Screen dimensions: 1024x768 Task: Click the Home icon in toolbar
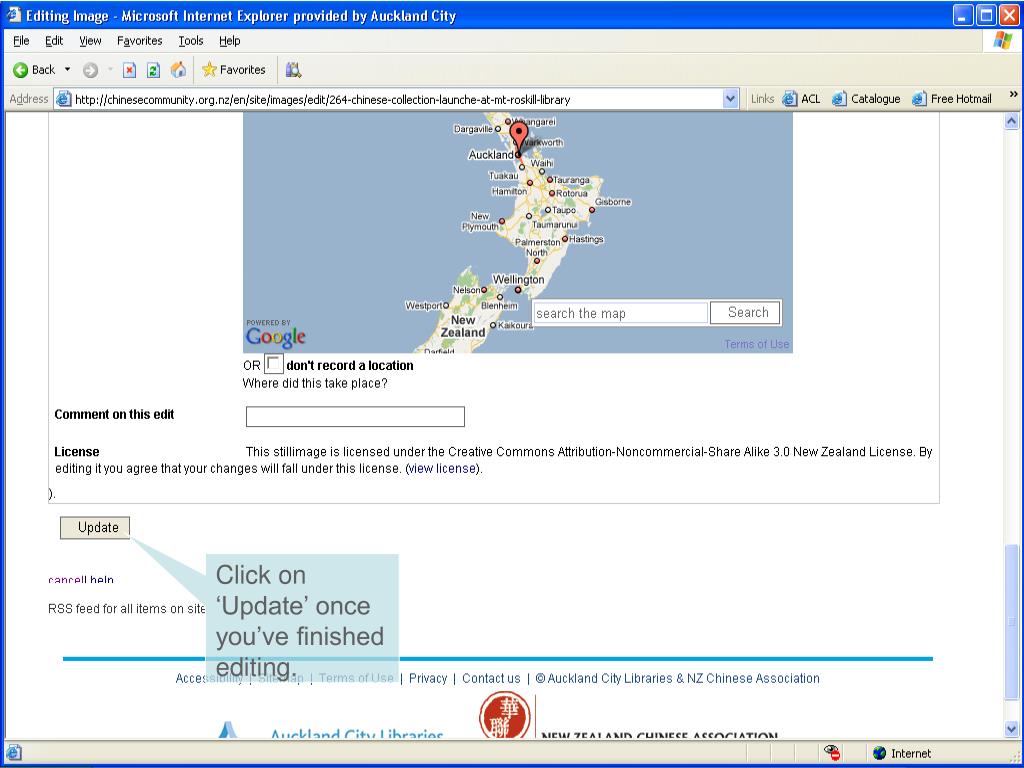178,70
